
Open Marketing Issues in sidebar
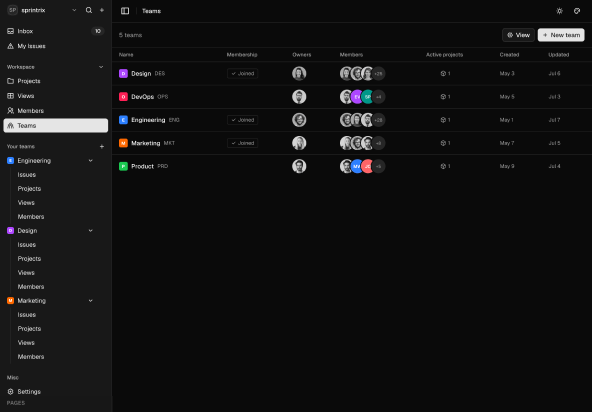click(26, 315)
